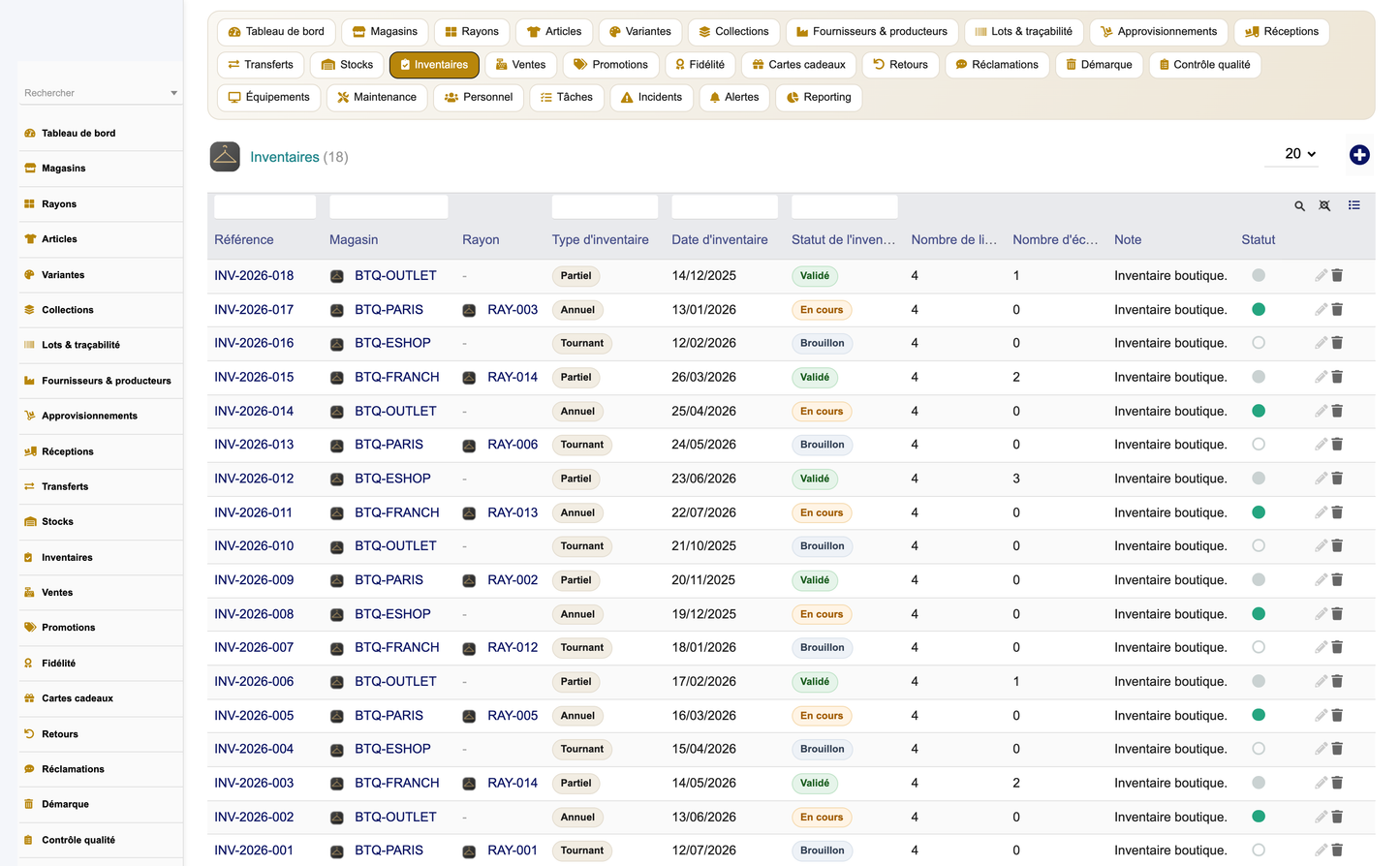This screenshot has width=1400, height=866.
Task: Toggle status circle of INV-2026-017
Action: pos(1259,310)
